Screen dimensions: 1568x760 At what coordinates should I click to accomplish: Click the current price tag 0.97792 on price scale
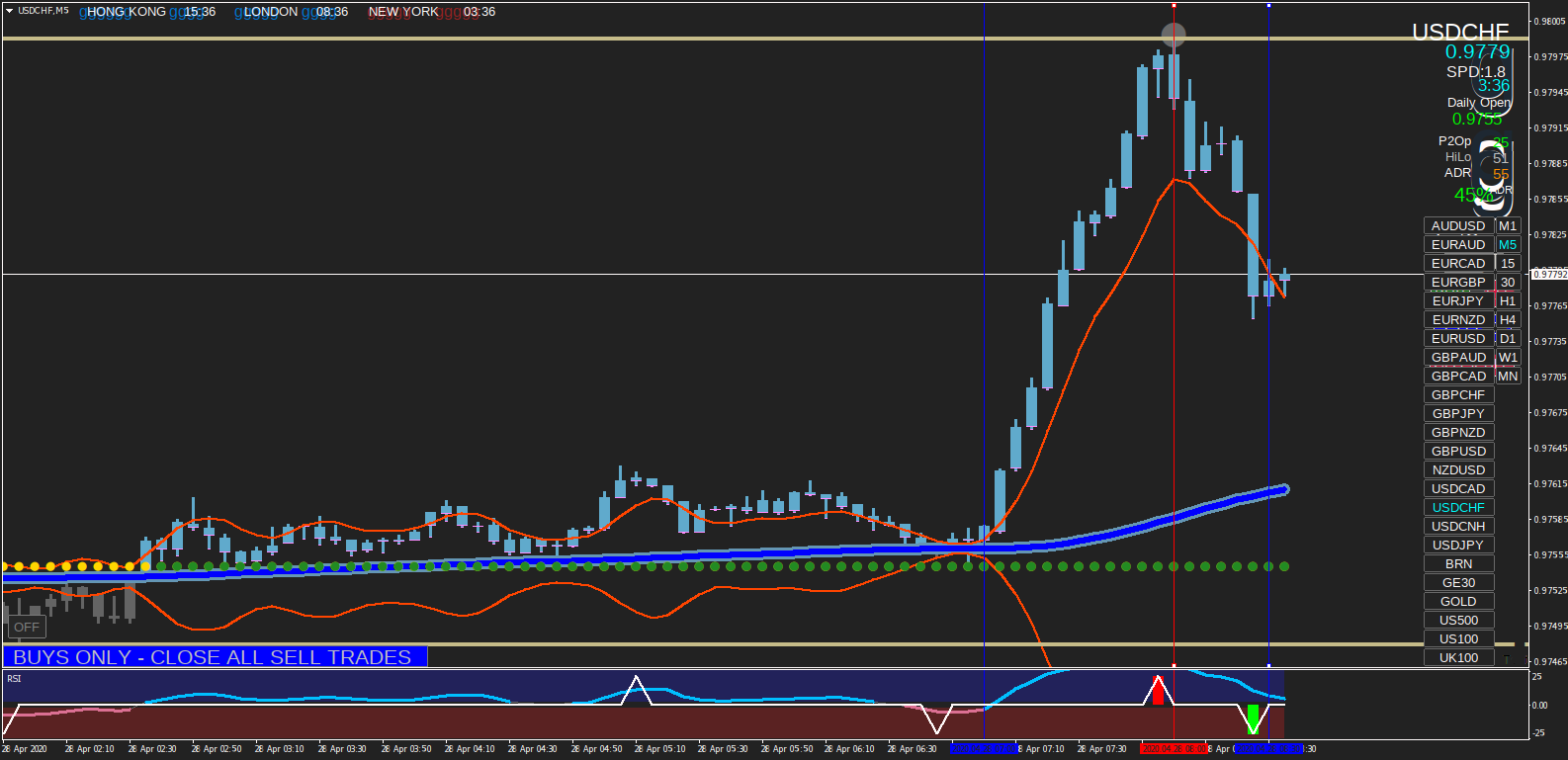[1549, 274]
